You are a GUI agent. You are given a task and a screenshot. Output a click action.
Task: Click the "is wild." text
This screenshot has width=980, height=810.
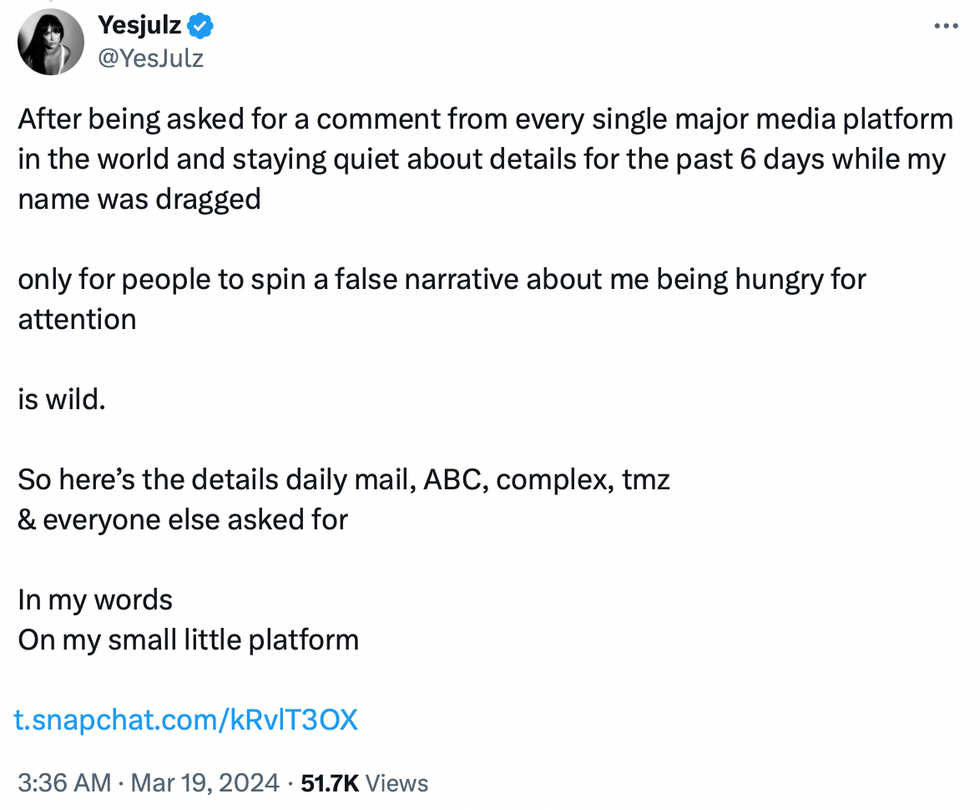tap(61, 399)
